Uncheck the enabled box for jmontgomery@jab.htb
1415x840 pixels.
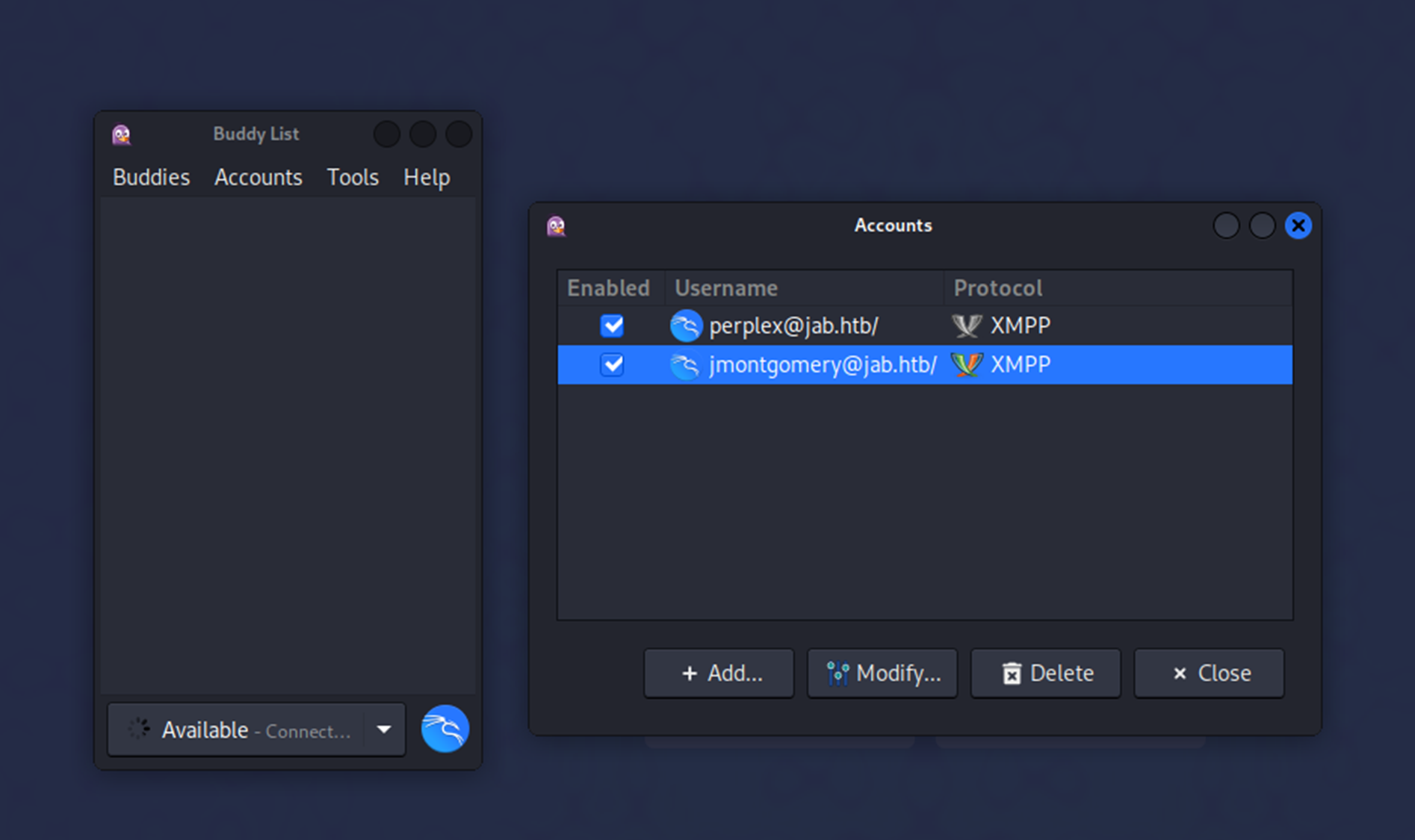tap(612, 364)
